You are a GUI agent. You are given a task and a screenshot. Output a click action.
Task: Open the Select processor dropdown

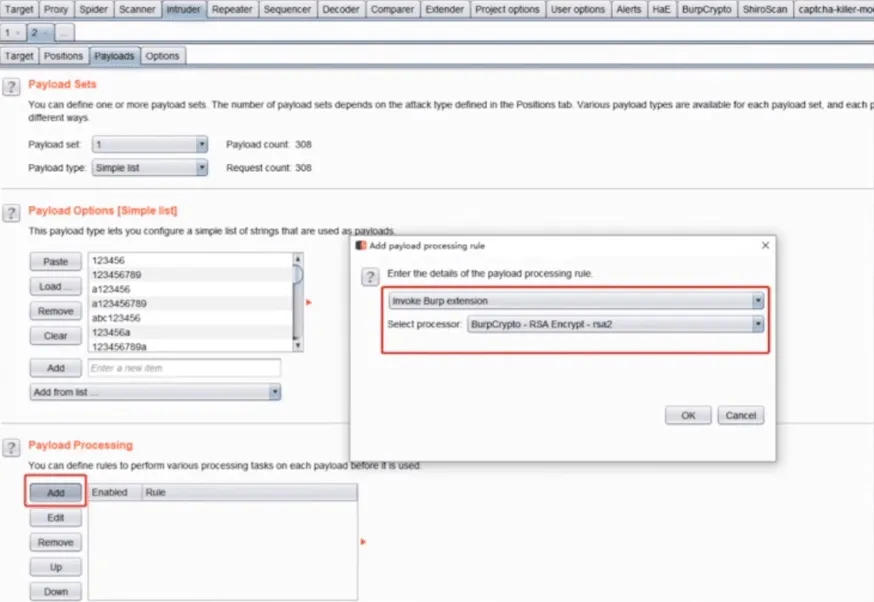click(x=615, y=324)
